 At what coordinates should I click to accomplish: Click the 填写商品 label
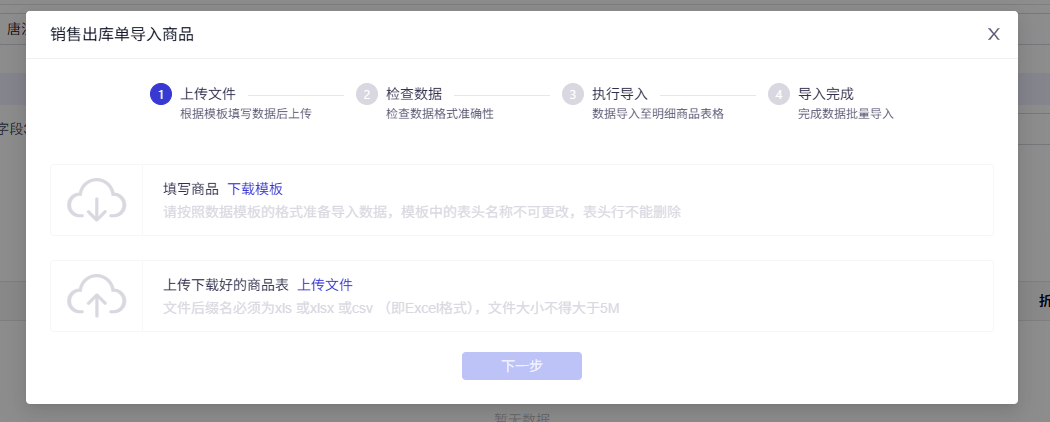click(x=191, y=189)
